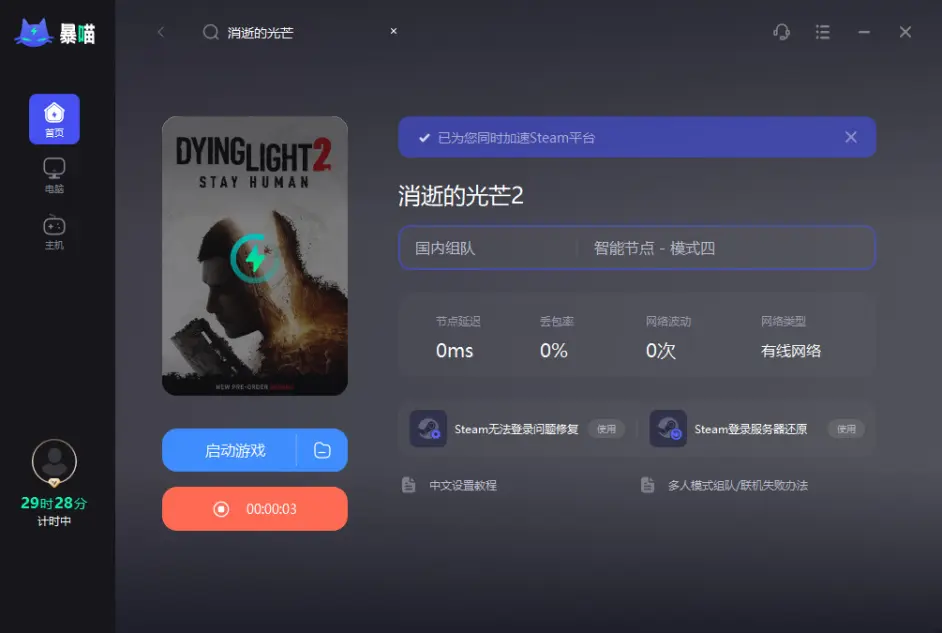Click 使用 beside Steam登录服务器还原
This screenshot has width=942, height=633.
[x=848, y=428]
